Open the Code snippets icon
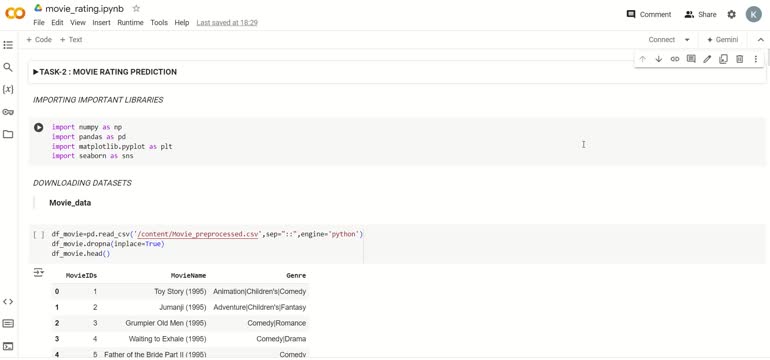The image size is (770, 360). pyautogui.click(x=8, y=302)
